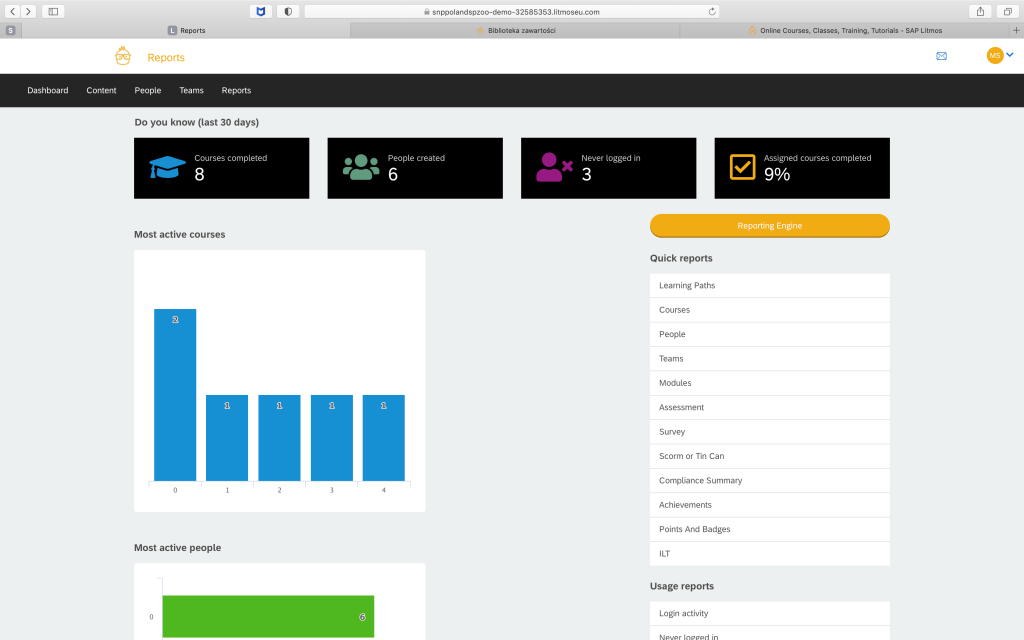Open Reports in the navigation bar
This screenshot has height=640, width=1024.
[x=236, y=90]
